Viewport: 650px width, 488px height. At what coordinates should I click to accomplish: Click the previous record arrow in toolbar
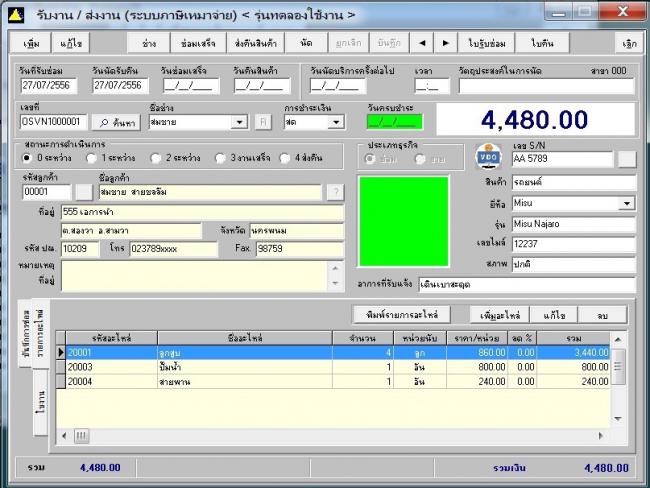click(x=421, y=44)
